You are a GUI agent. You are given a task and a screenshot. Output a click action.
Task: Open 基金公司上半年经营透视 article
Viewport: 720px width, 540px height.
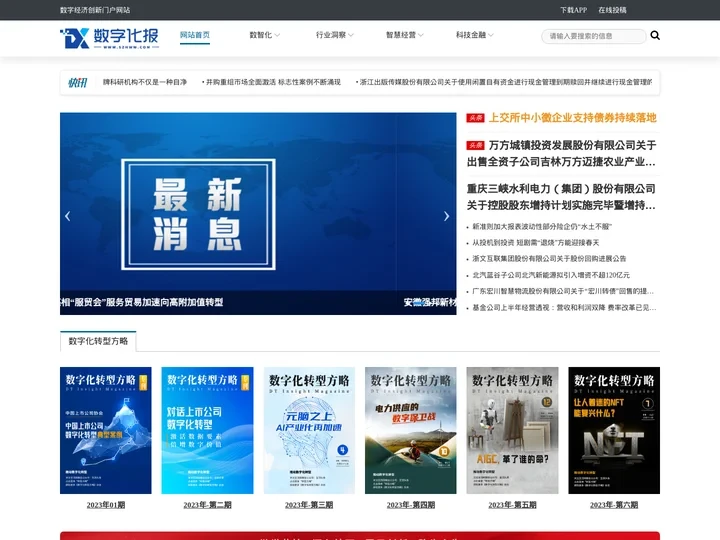(x=564, y=308)
